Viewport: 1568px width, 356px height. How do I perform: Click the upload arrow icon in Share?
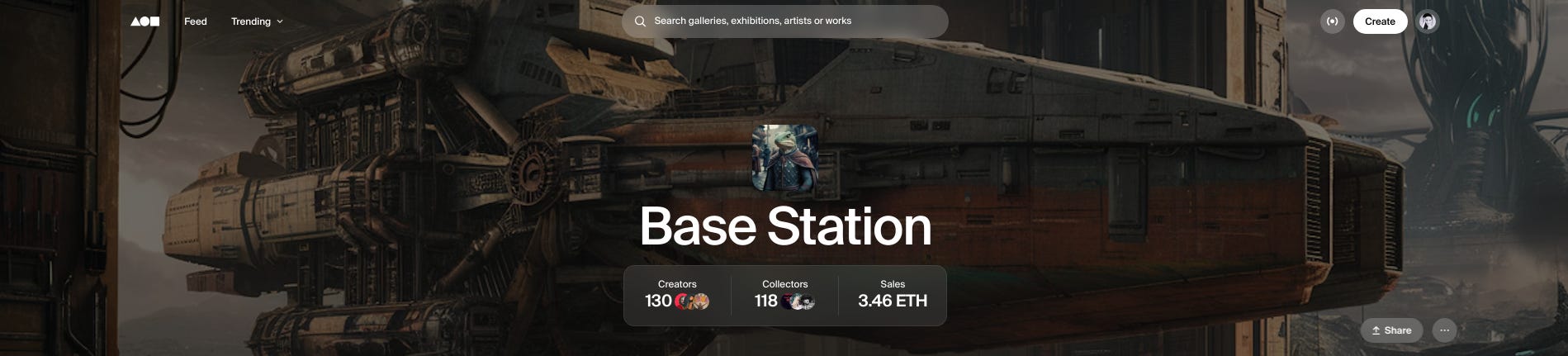coord(1376,330)
